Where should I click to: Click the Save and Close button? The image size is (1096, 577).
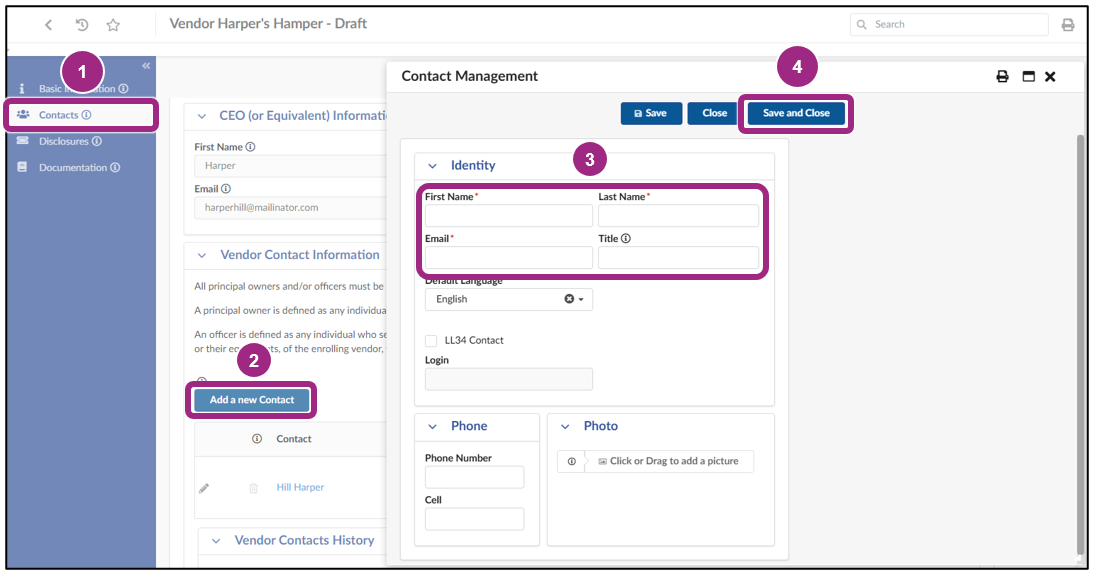796,113
